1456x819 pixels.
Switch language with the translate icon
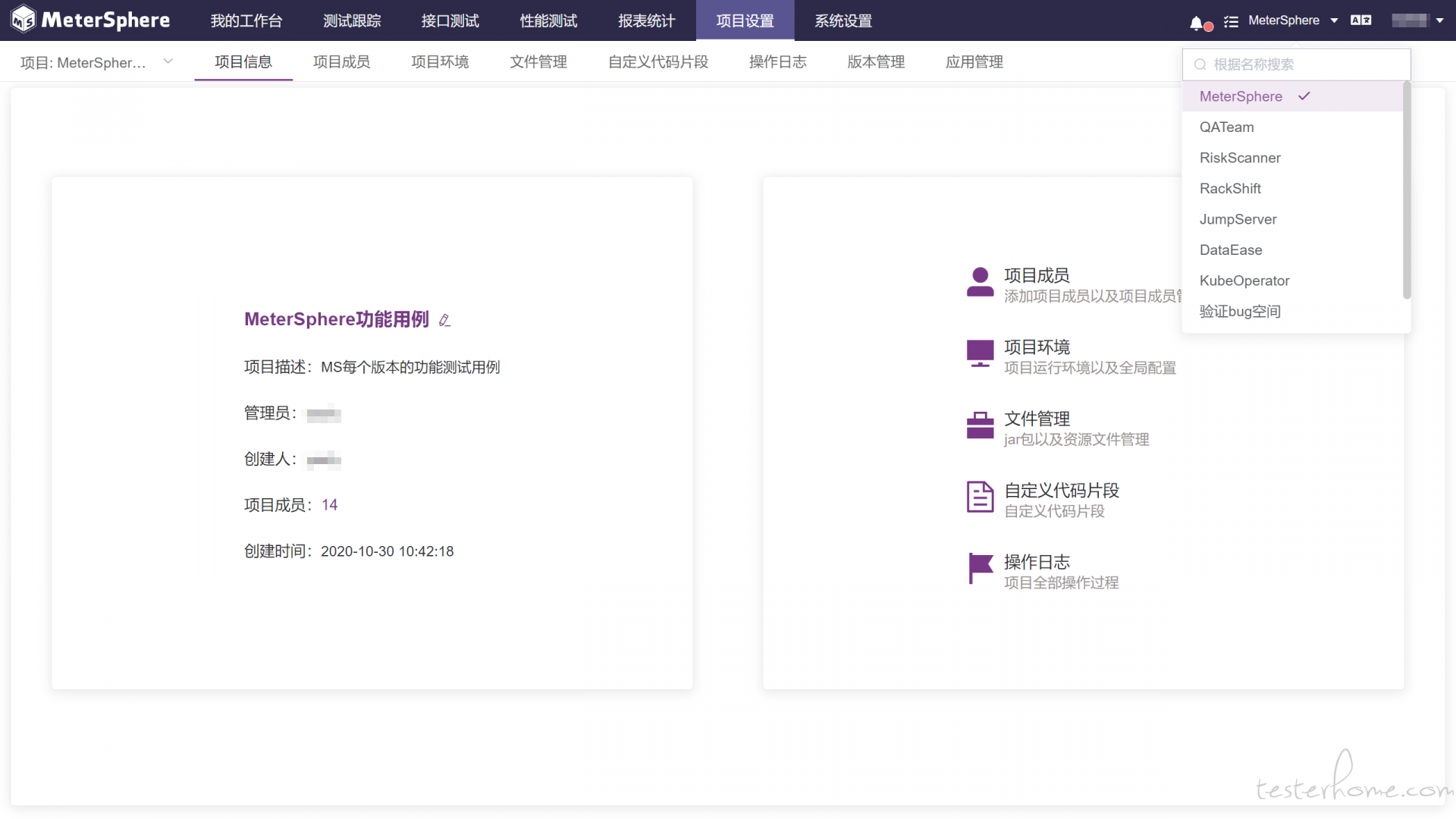1361,20
